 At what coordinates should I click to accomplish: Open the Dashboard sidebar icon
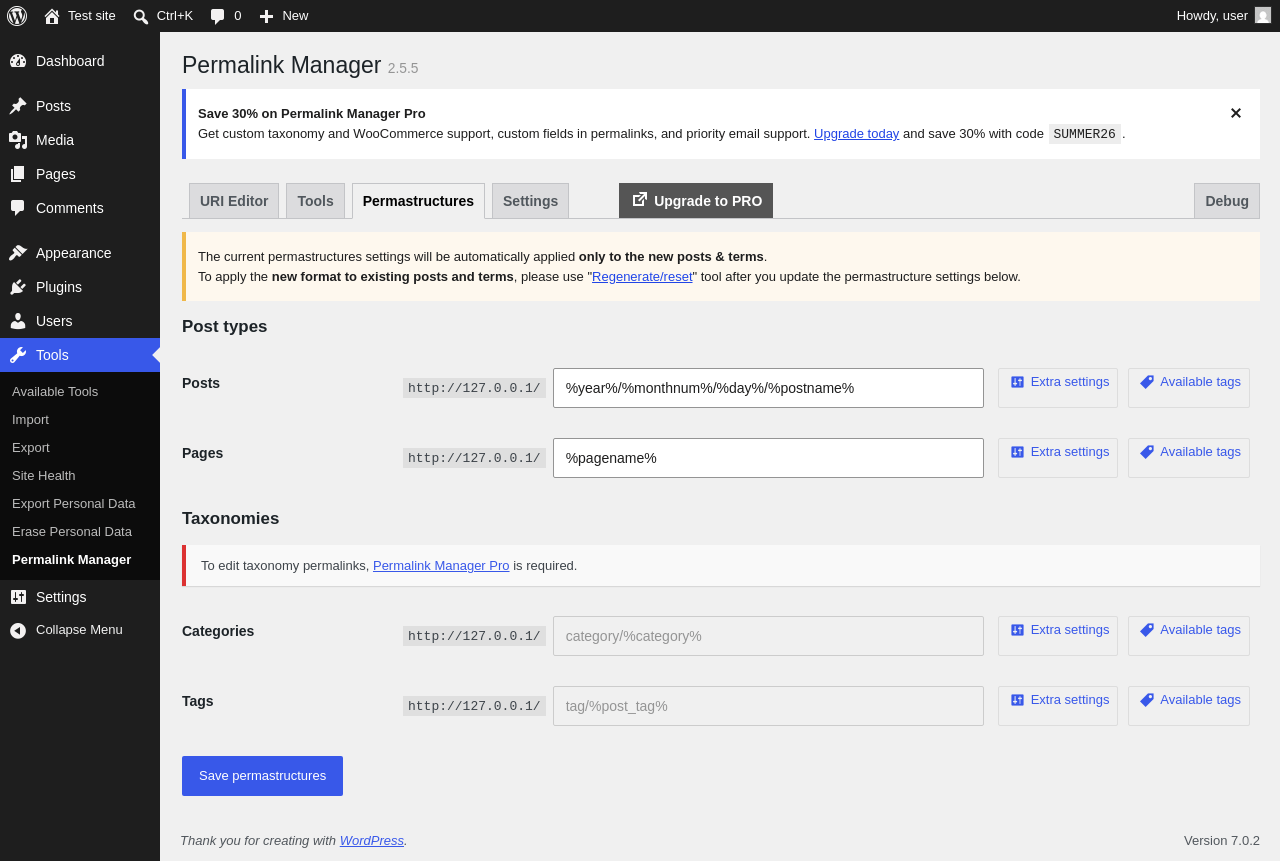[x=18, y=61]
